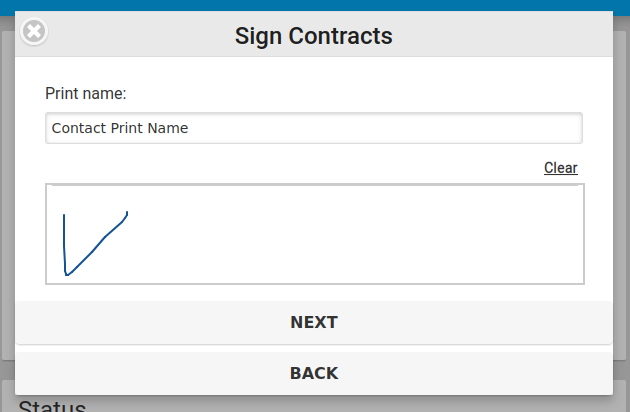Click the "Print name:" label
Image resolution: width=630 pixels, height=412 pixels.
(86, 93)
